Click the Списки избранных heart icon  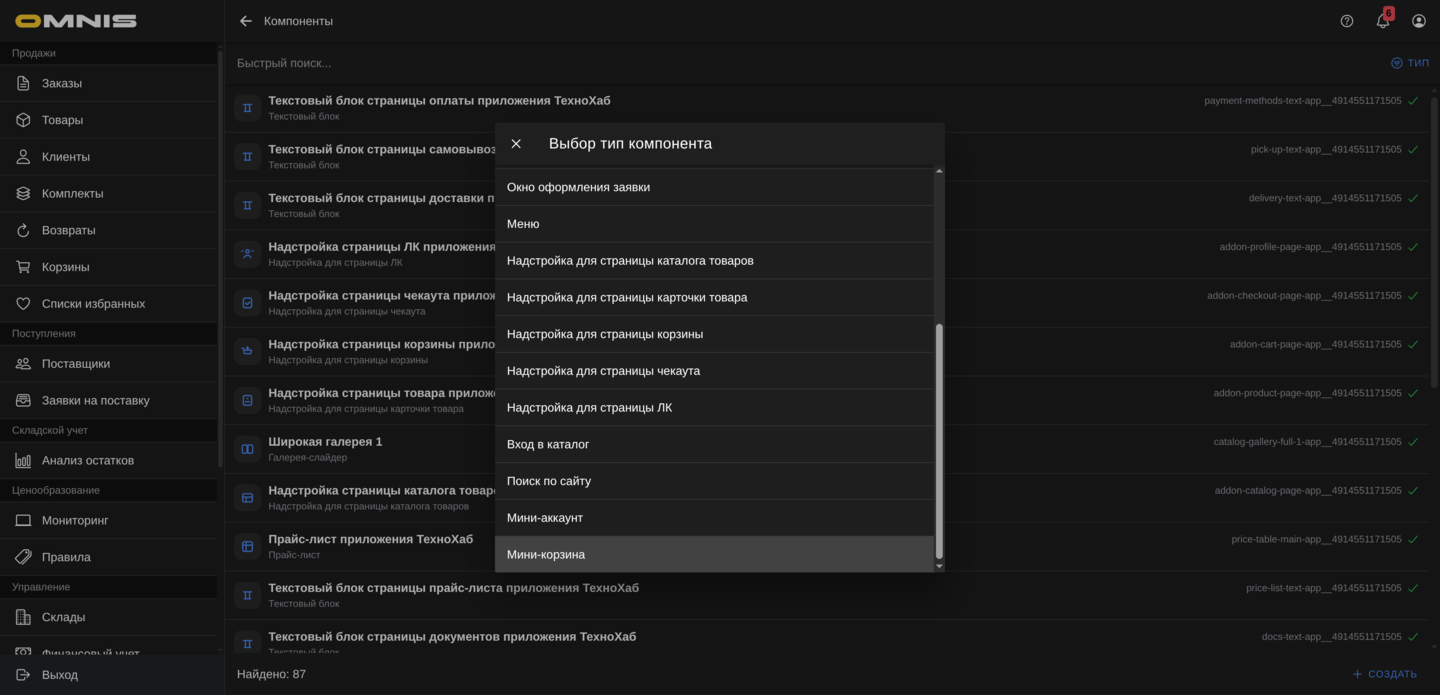(23, 304)
